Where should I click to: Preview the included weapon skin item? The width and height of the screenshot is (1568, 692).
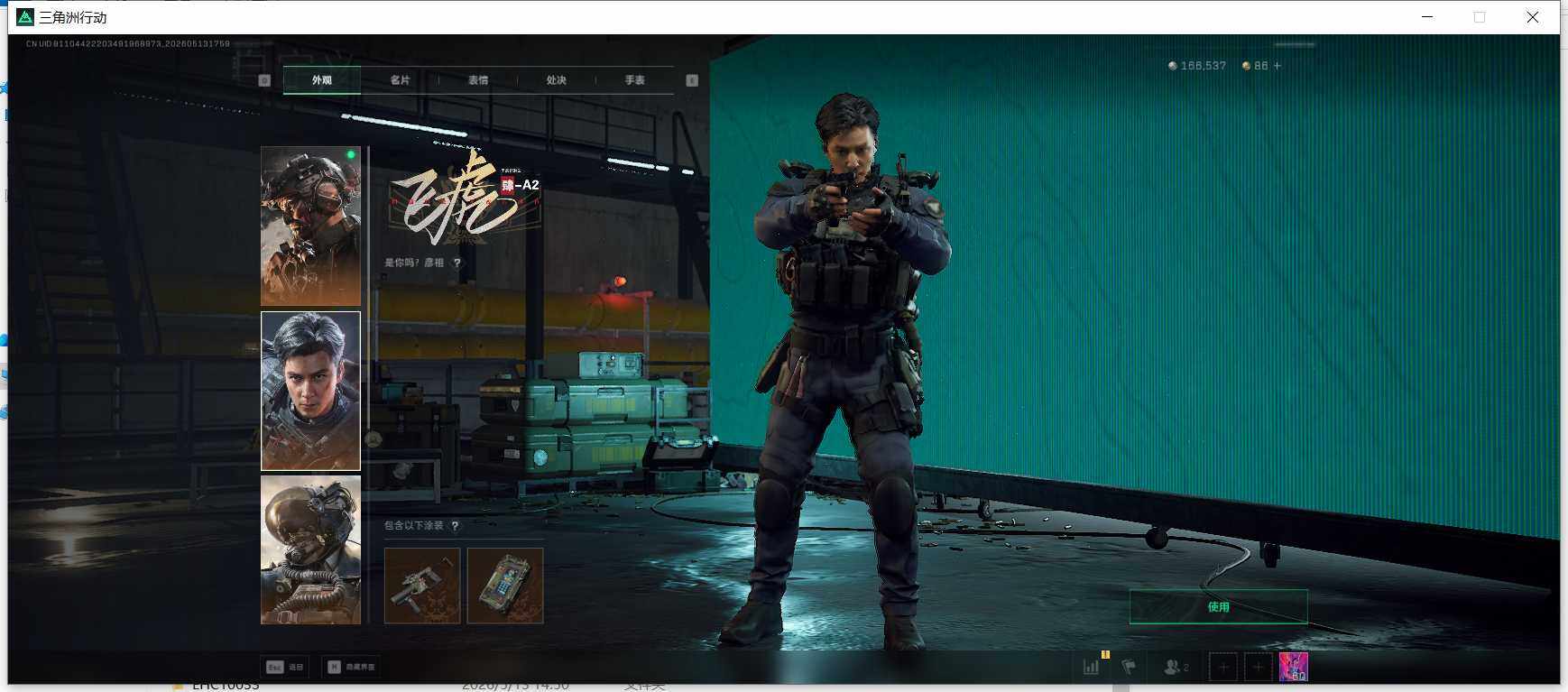[422, 586]
